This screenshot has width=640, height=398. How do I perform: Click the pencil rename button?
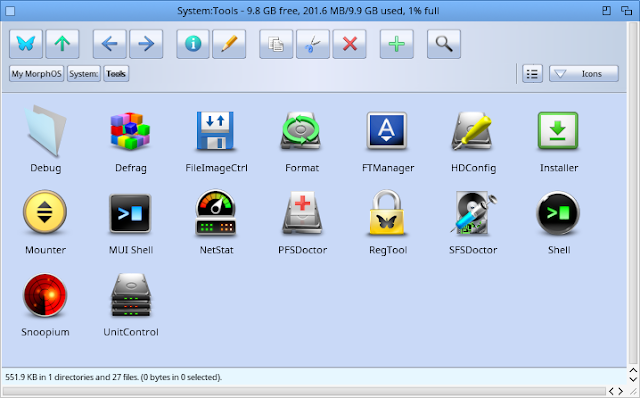229,44
